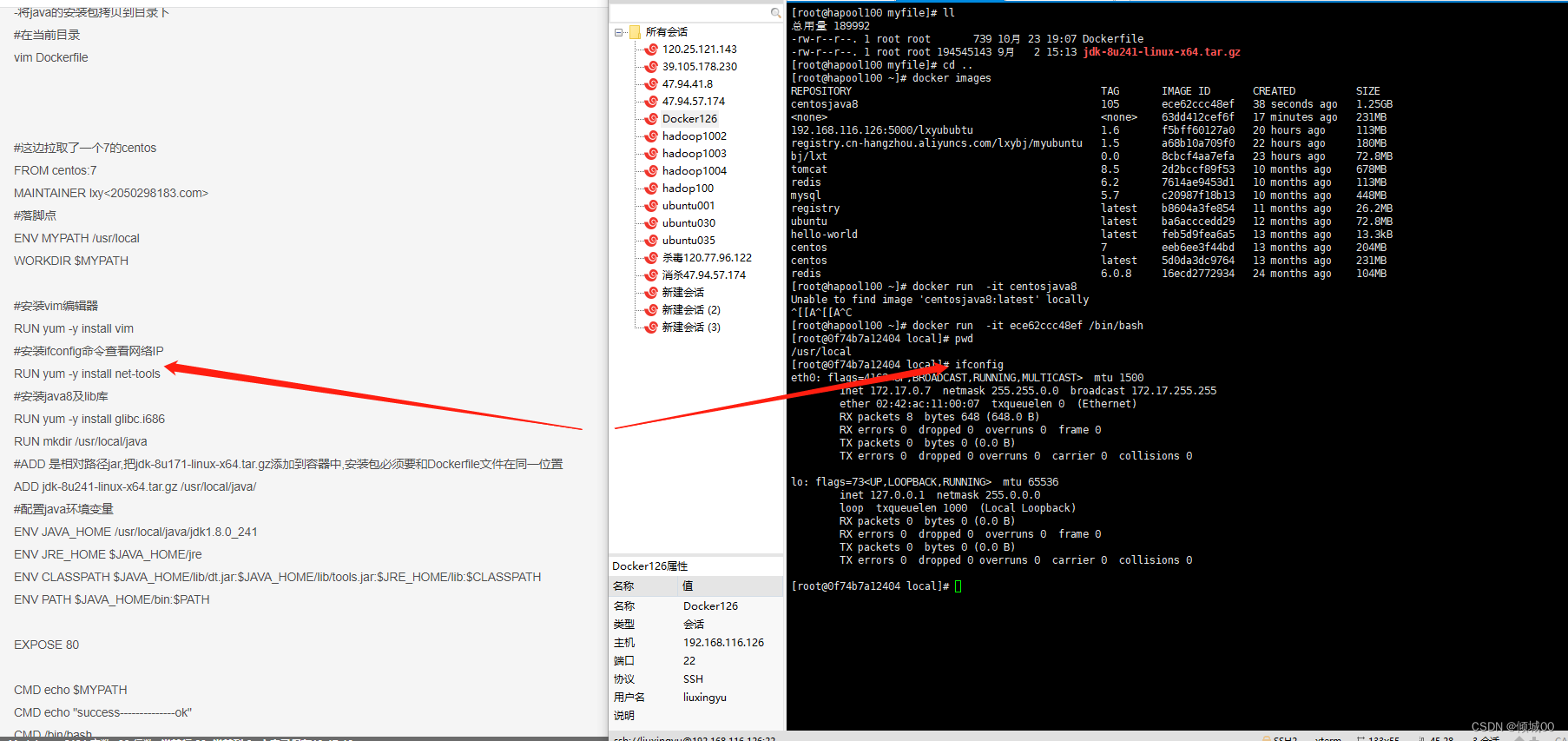This screenshot has height=741, width=1568.
Task: Click the session icon next to hadoop1004
Action: coord(651,171)
